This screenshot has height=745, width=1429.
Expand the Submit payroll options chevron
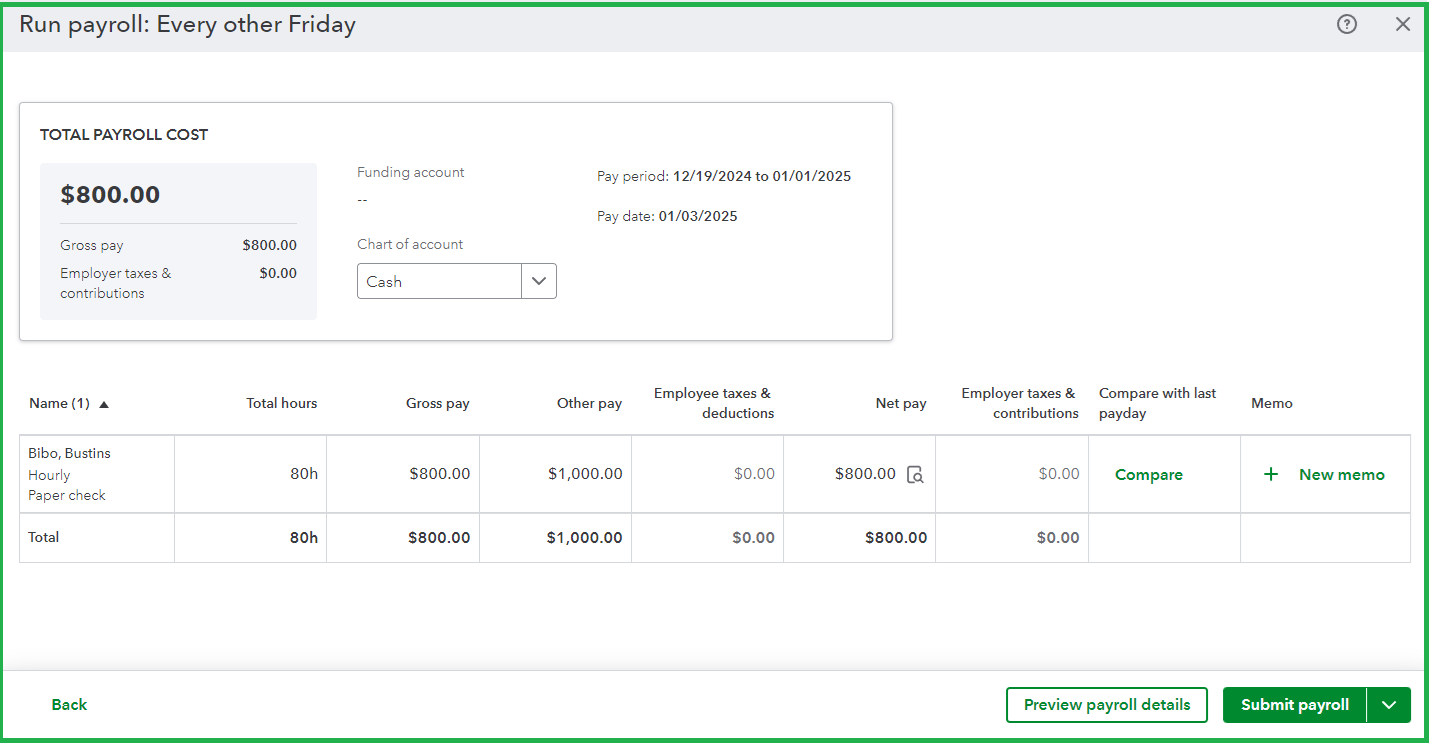click(x=1389, y=705)
